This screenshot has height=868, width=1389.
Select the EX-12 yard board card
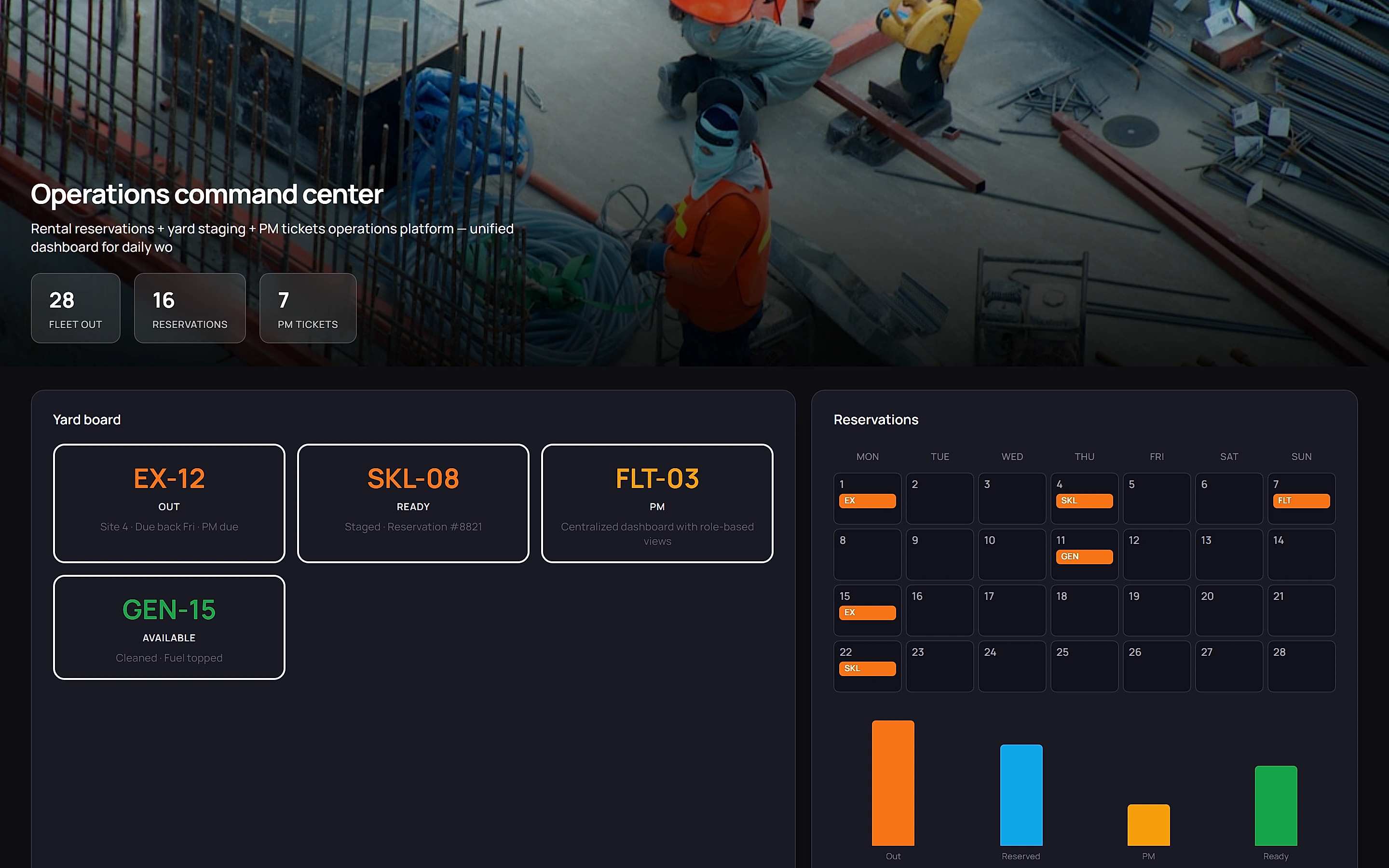(169, 503)
